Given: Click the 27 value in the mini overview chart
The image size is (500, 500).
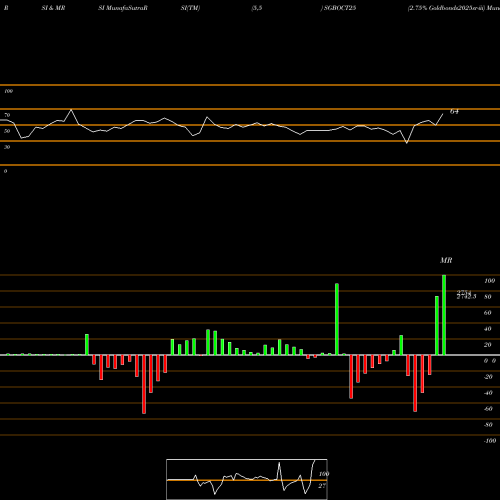Looking at the screenshot, I should [x=322, y=486].
